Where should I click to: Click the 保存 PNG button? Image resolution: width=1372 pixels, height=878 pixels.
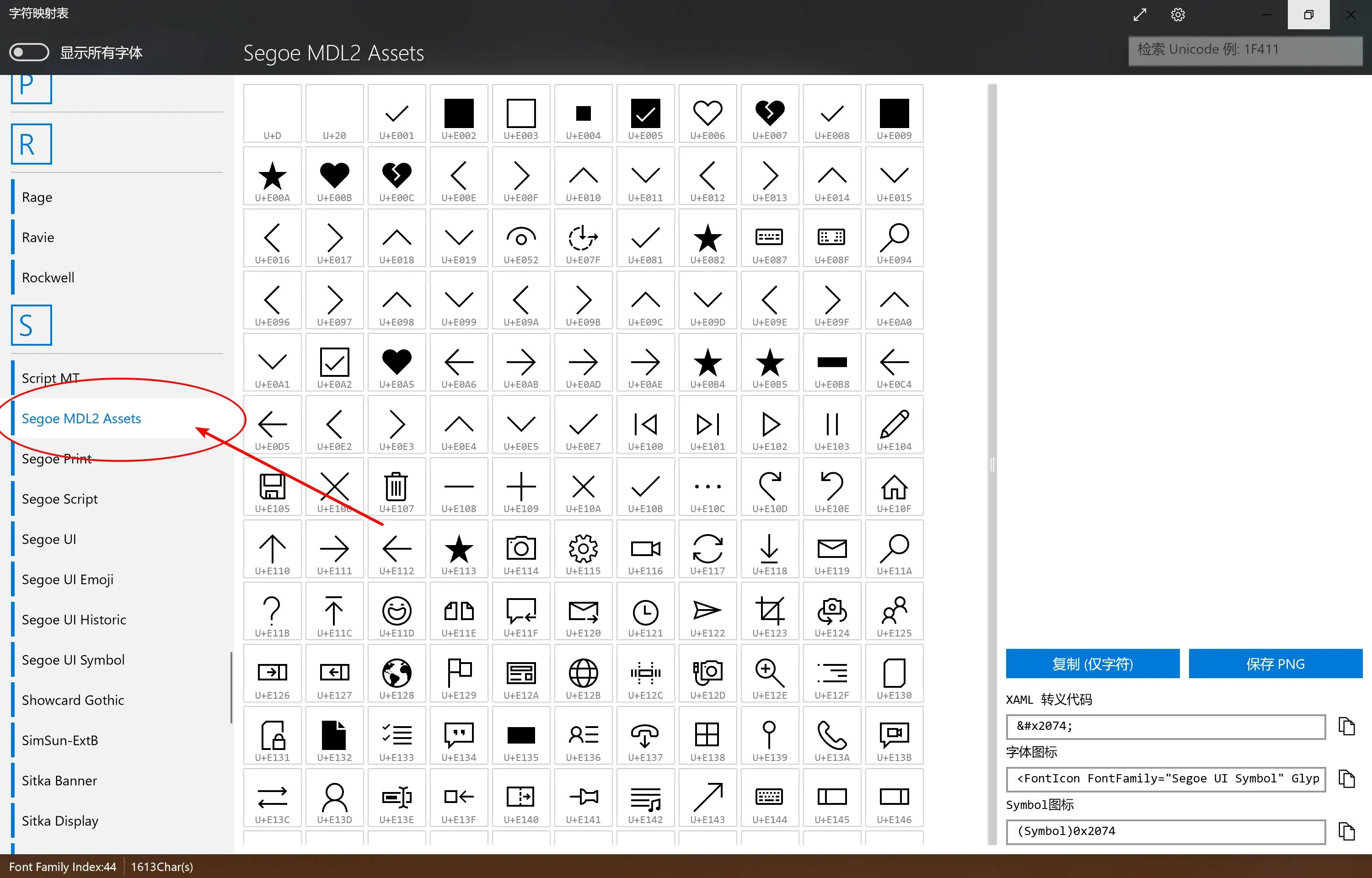(1275, 664)
